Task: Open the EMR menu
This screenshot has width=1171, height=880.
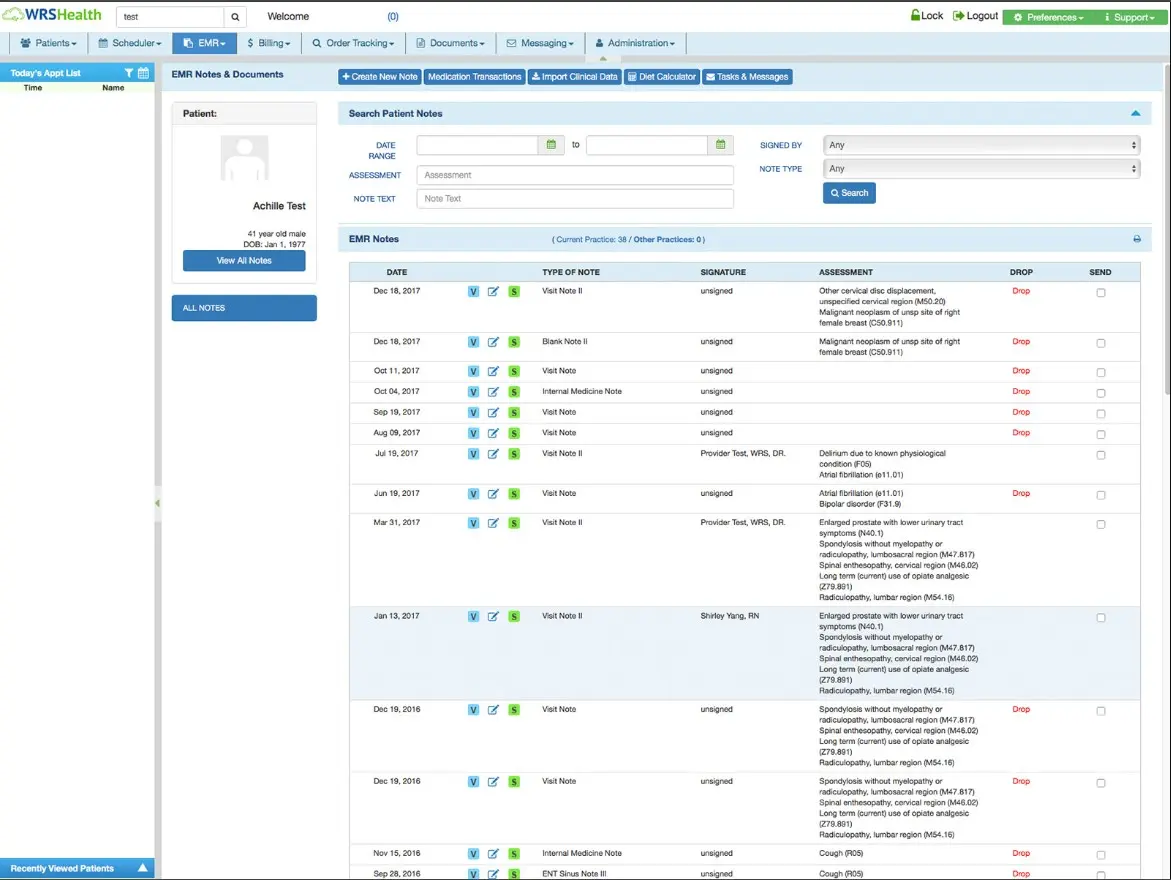Action: coord(204,43)
